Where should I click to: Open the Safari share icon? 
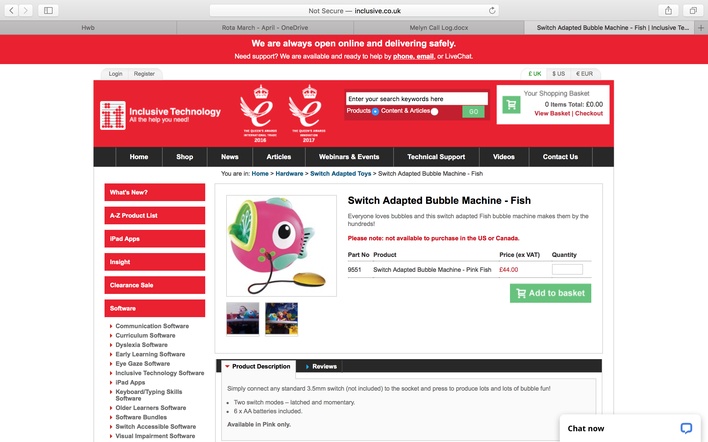click(x=668, y=10)
